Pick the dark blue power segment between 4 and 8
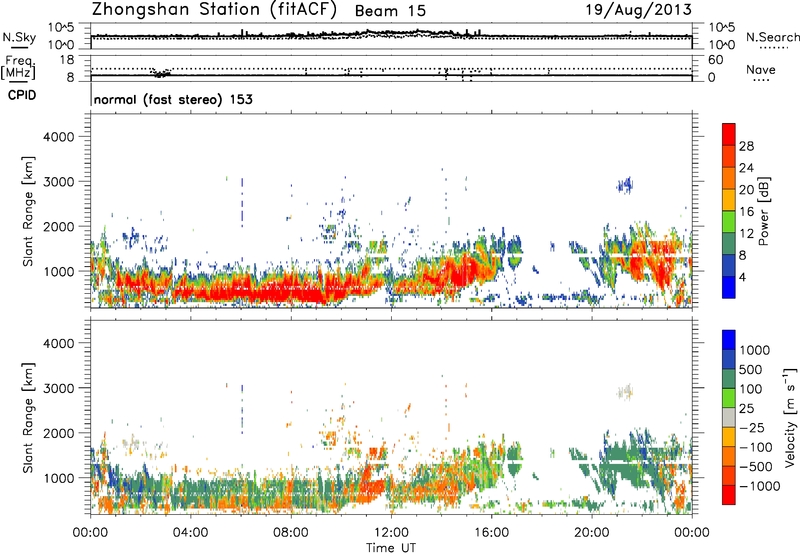The image size is (800, 554). pyautogui.click(x=729, y=266)
